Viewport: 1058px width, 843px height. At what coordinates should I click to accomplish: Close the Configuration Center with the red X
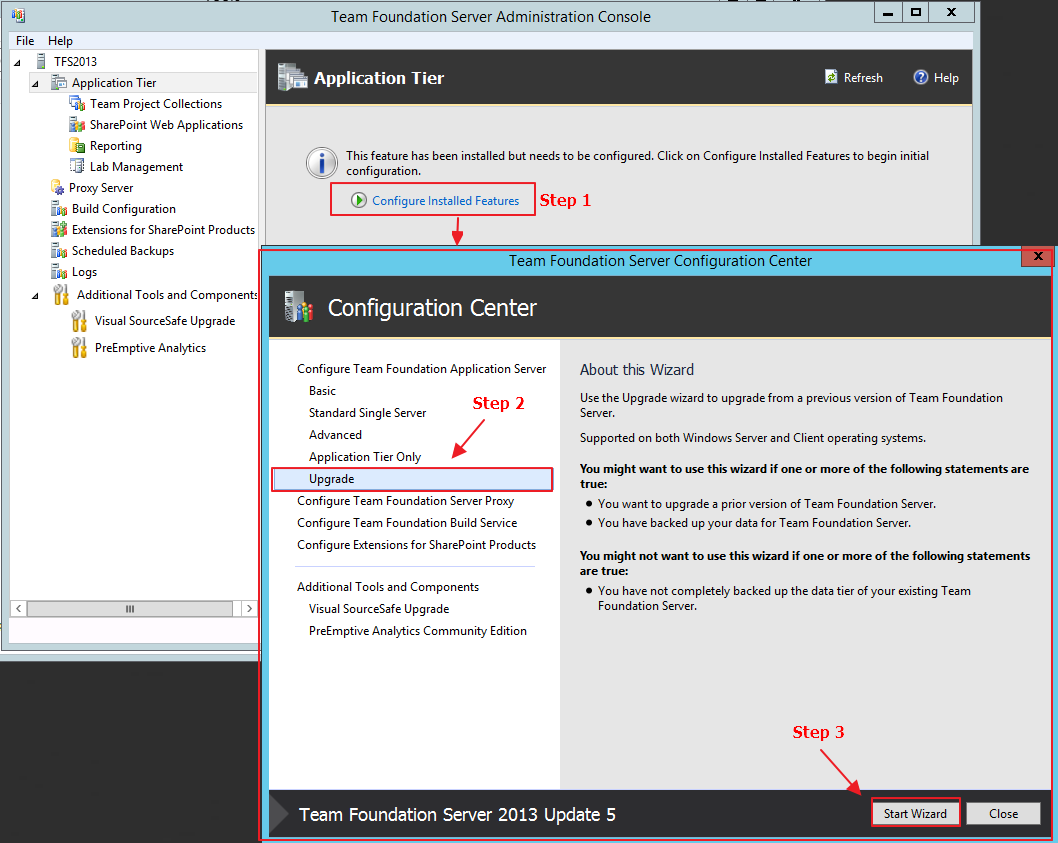pos(1038,256)
